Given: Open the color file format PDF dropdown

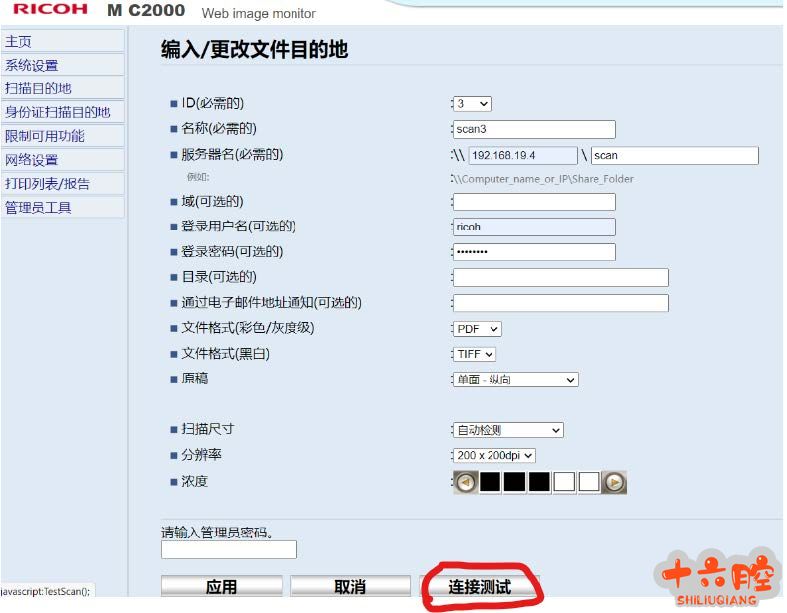Looking at the screenshot, I should tap(477, 329).
